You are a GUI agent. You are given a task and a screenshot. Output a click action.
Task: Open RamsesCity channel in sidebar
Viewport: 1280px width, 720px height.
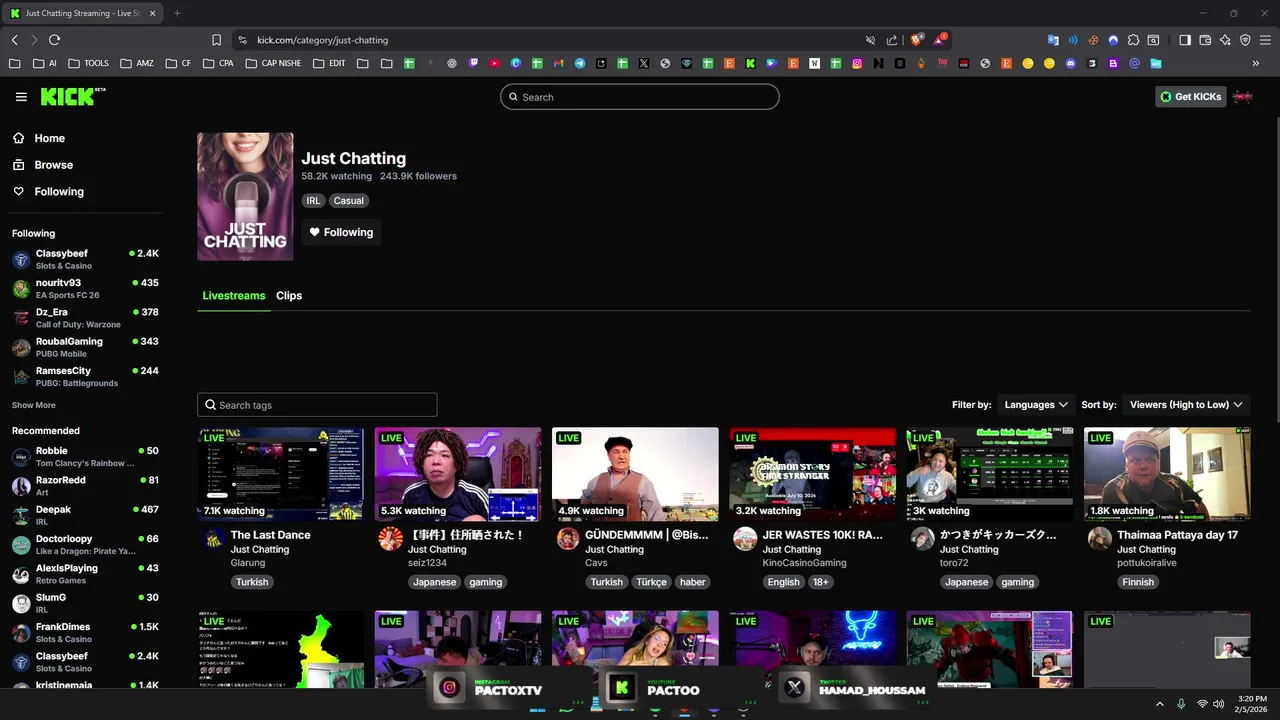[x=85, y=376]
